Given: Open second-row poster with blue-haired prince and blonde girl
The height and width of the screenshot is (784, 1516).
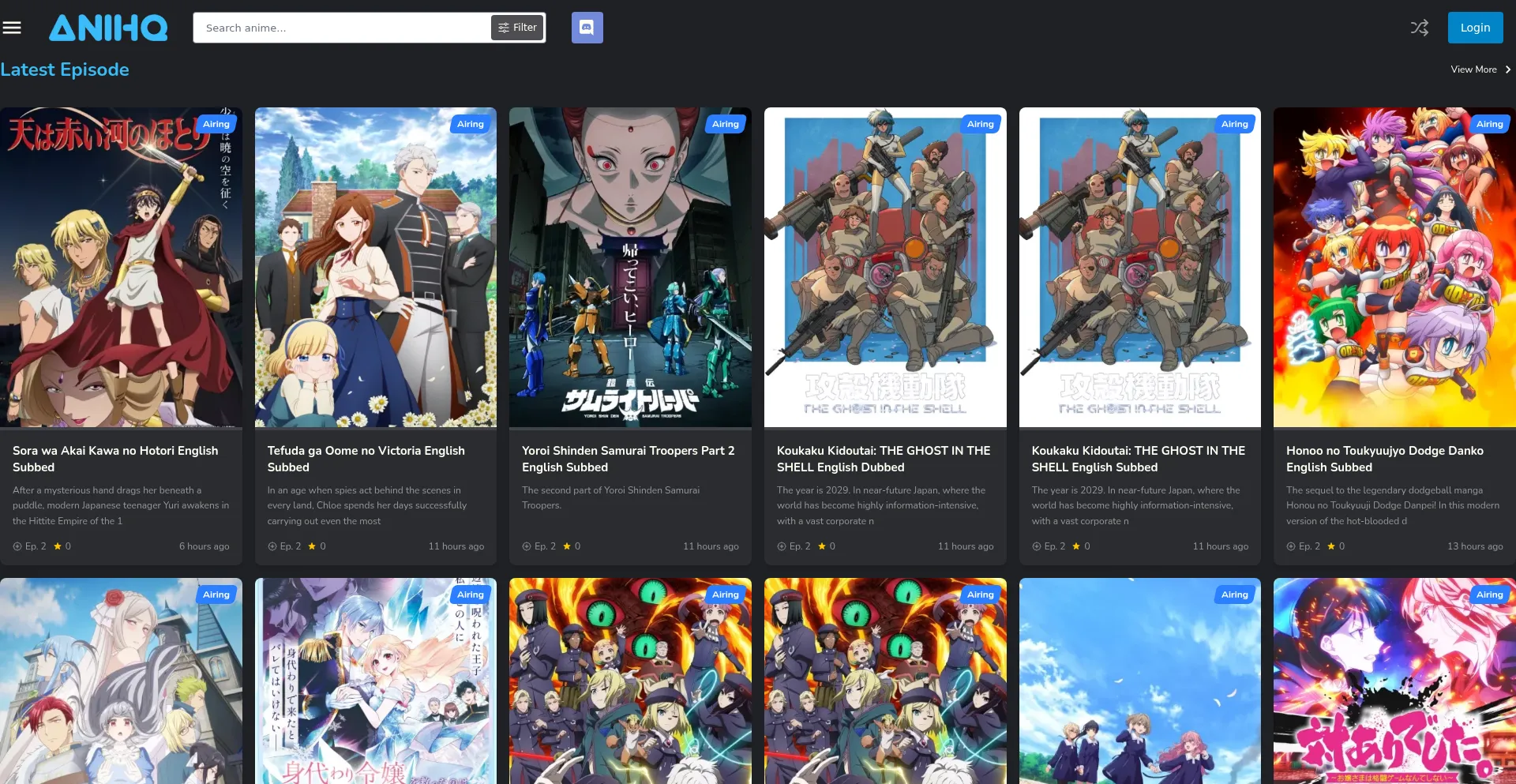Looking at the screenshot, I should [x=376, y=681].
